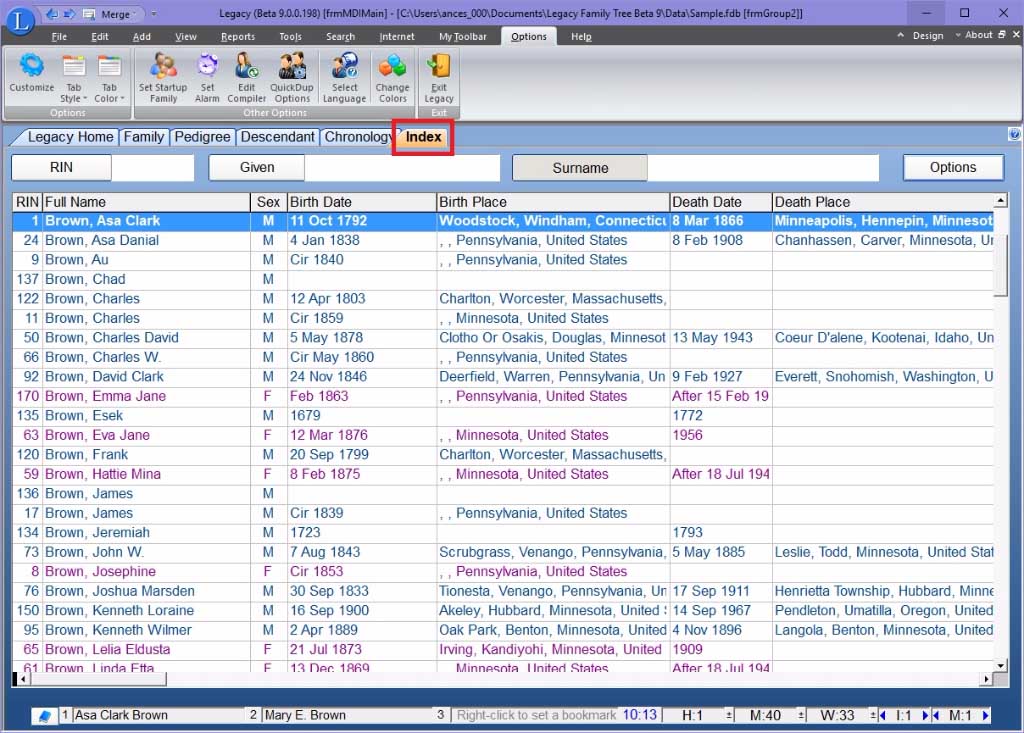Click the Full Name column header
Image resolution: width=1024 pixels, height=733 pixels.
(x=146, y=202)
